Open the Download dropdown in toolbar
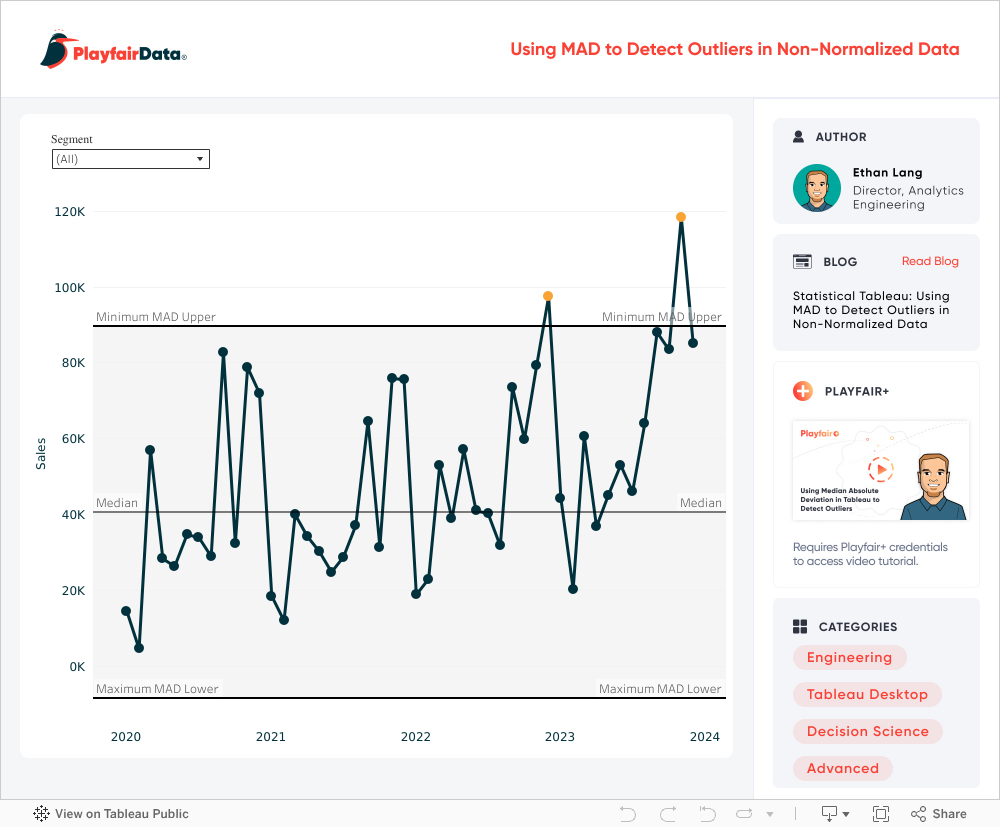The width and height of the screenshot is (1000, 827). tap(835, 814)
